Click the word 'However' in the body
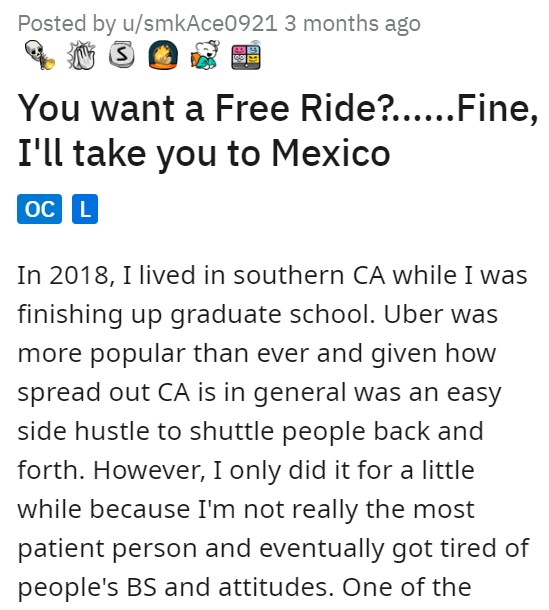The height and width of the screenshot is (610, 549). [x=149, y=470]
